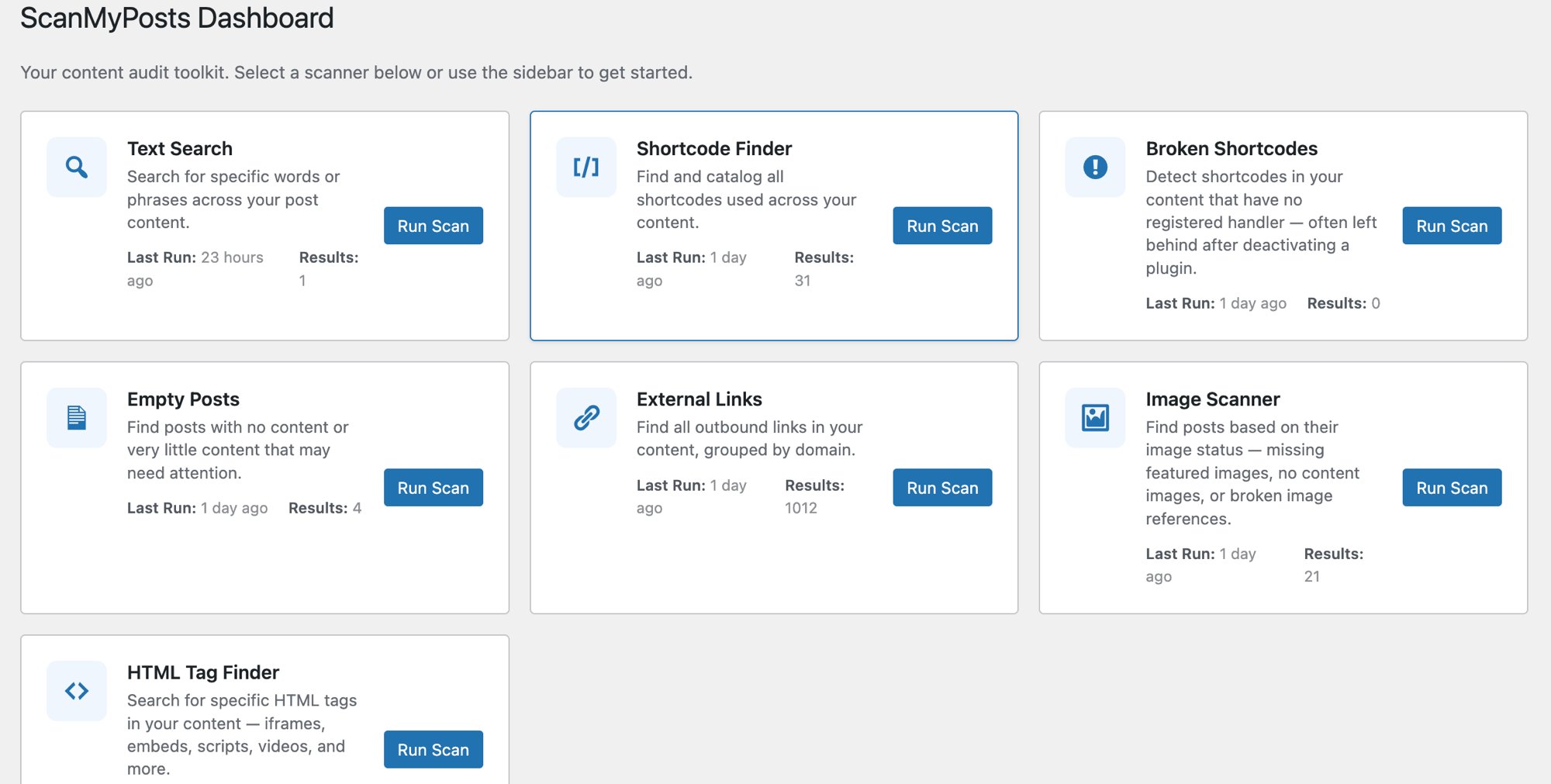Run the Broken Shortcodes scan
Viewport: 1551px width, 784px height.
(x=1451, y=226)
